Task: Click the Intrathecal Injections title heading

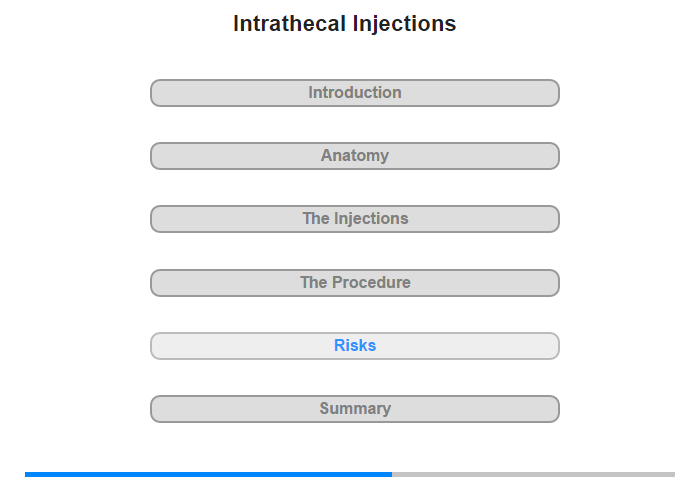Action: 345,24
